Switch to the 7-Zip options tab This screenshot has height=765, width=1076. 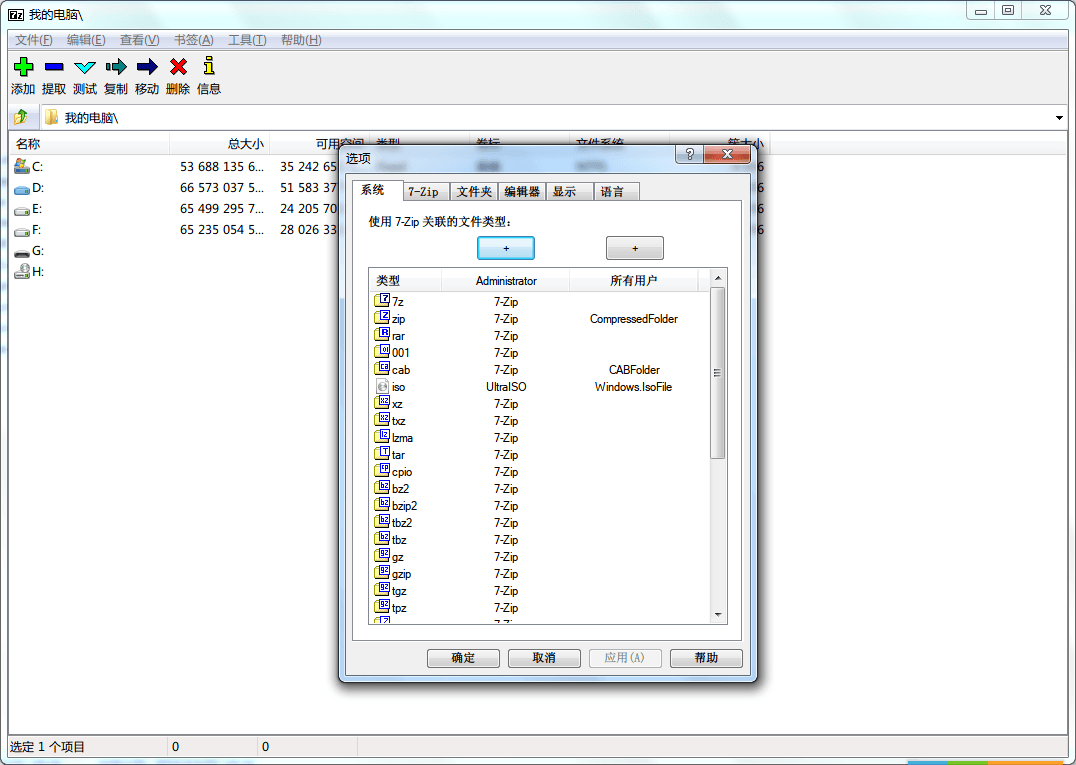point(423,192)
